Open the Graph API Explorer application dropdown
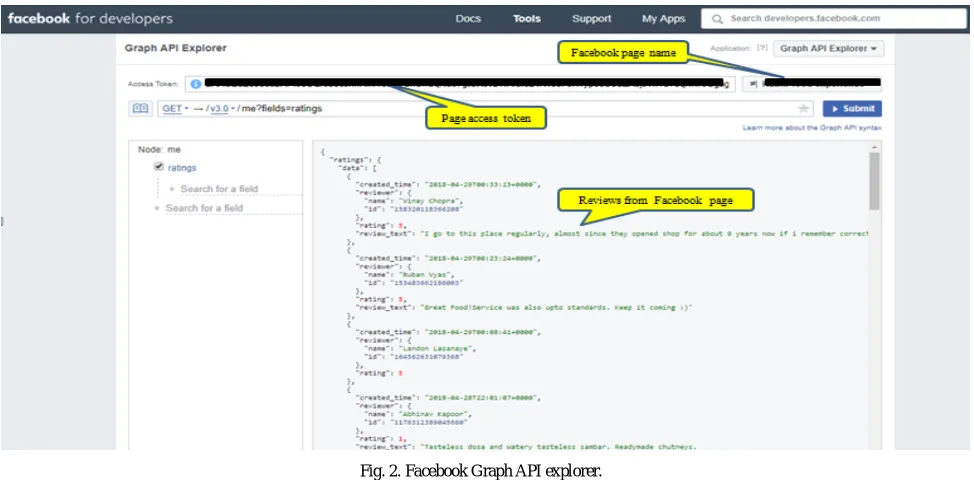The image size is (974, 480). pos(829,48)
